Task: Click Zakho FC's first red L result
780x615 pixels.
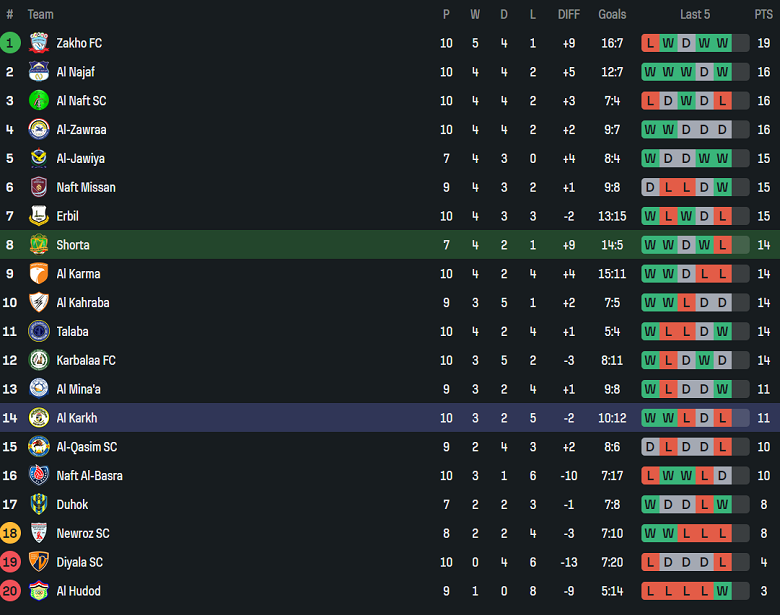Action: click(650, 43)
